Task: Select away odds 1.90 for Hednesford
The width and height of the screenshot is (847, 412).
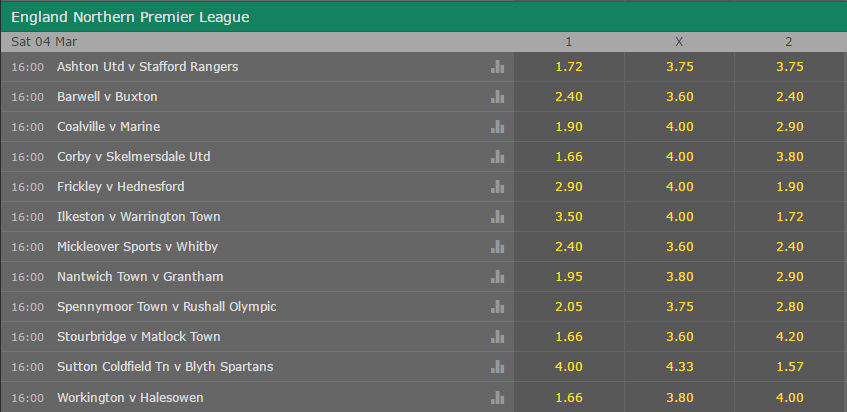Action: pyautogui.click(x=790, y=186)
